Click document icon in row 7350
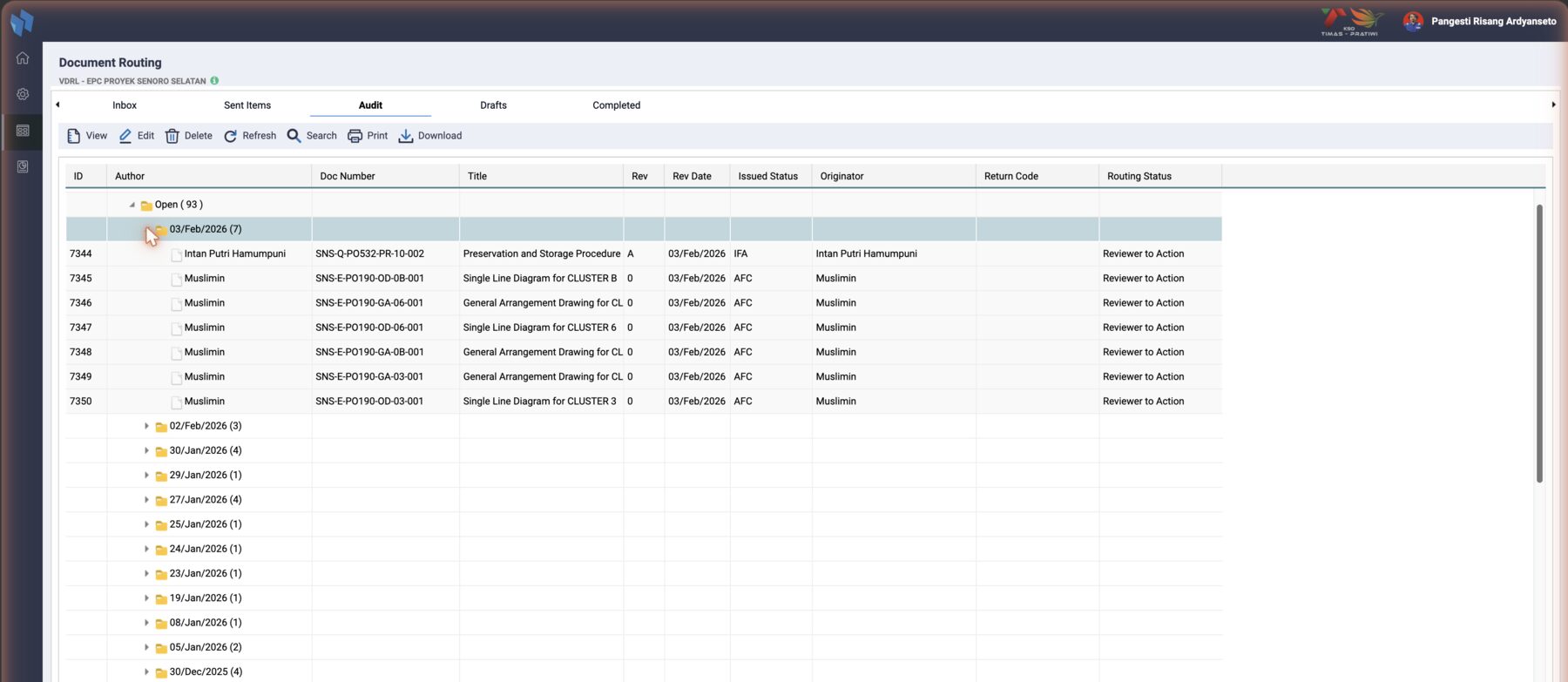Image resolution: width=1568 pixels, height=682 pixels. 177,402
